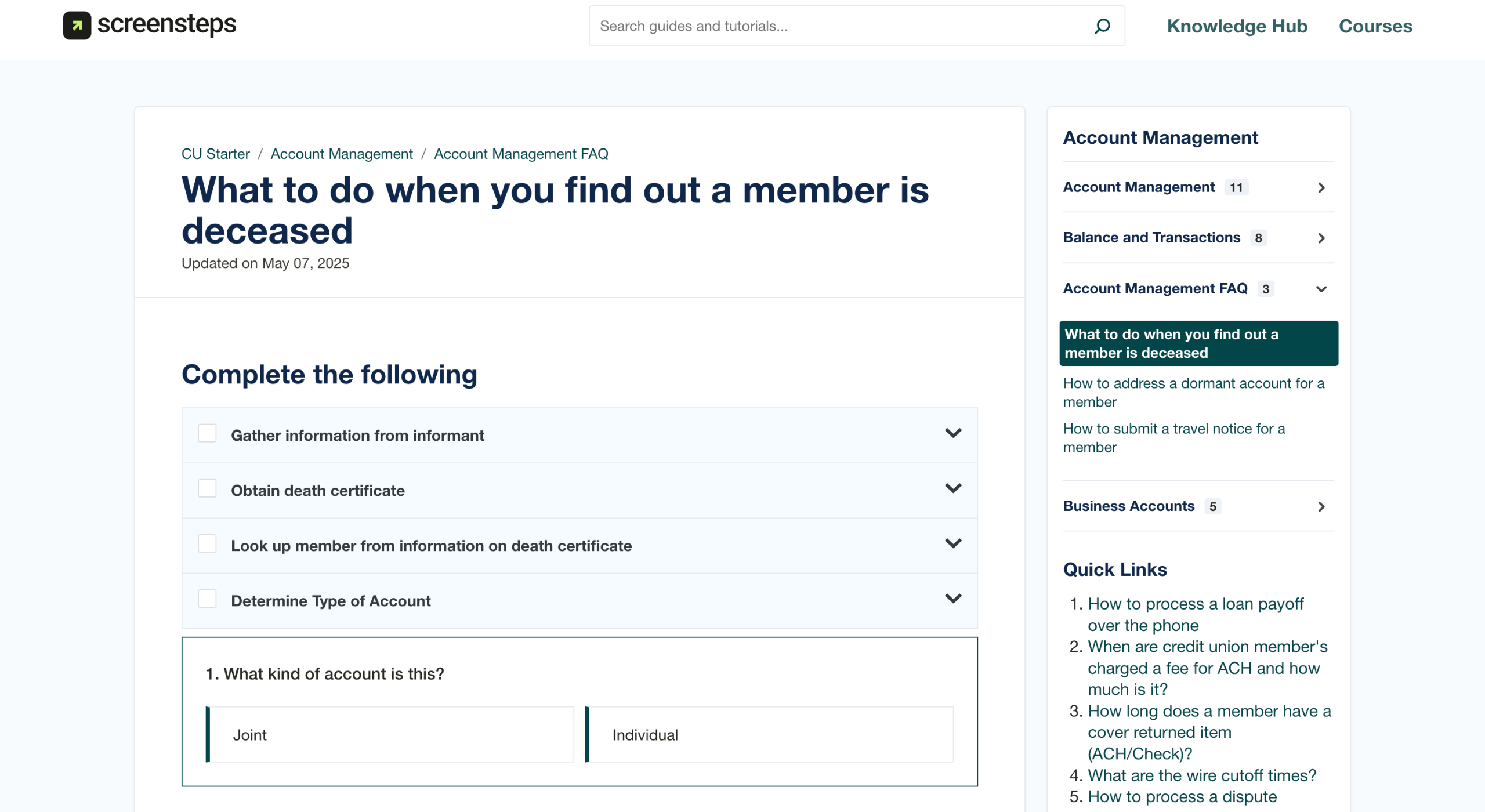Expand Balance and Transactions chevron
The height and width of the screenshot is (812, 1485).
pos(1321,238)
